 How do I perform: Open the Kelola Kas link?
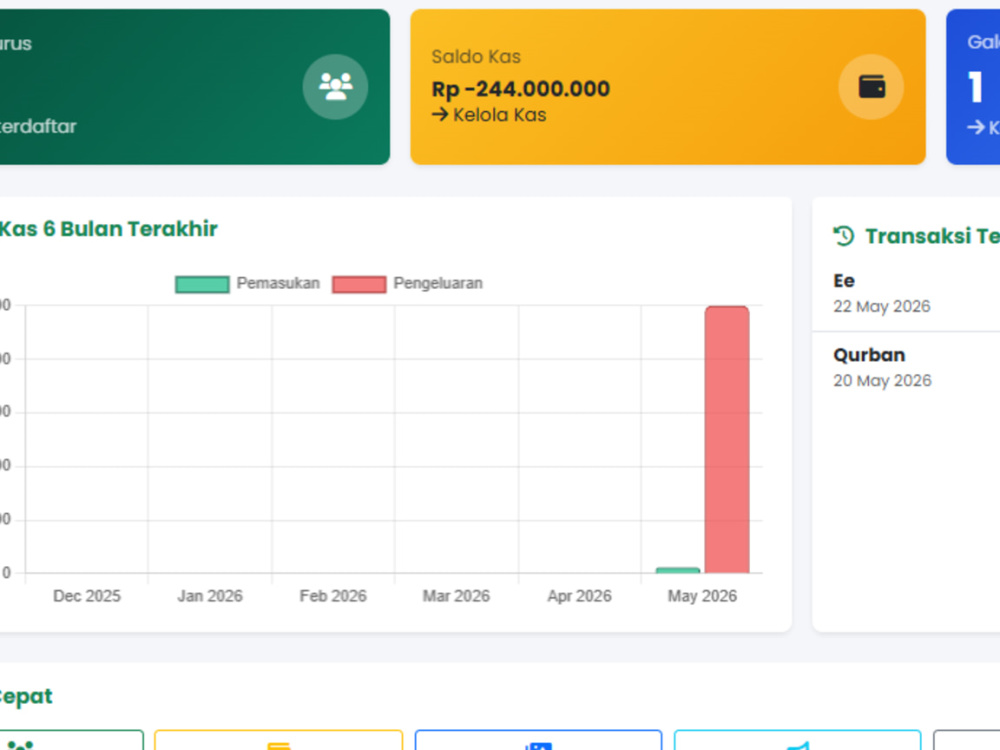click(489, 115)
